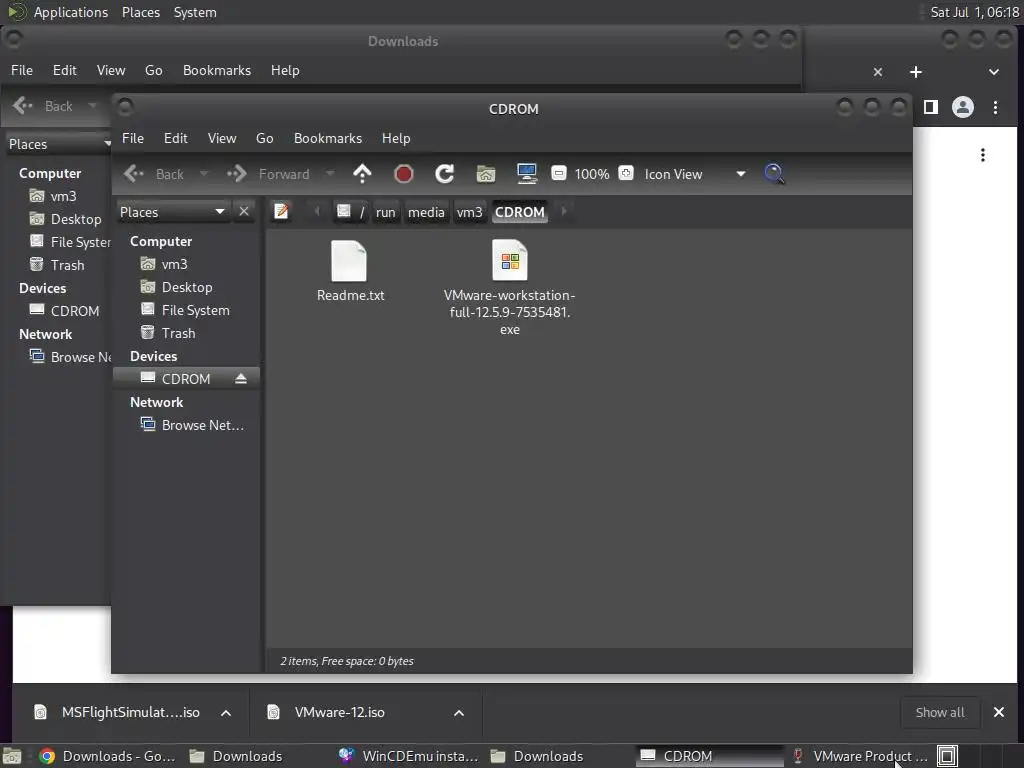Image resolution: width=1024 pixels, height=768 pixels.
Task: Open Chrome three-dot main menu
Action: point(995,107)
